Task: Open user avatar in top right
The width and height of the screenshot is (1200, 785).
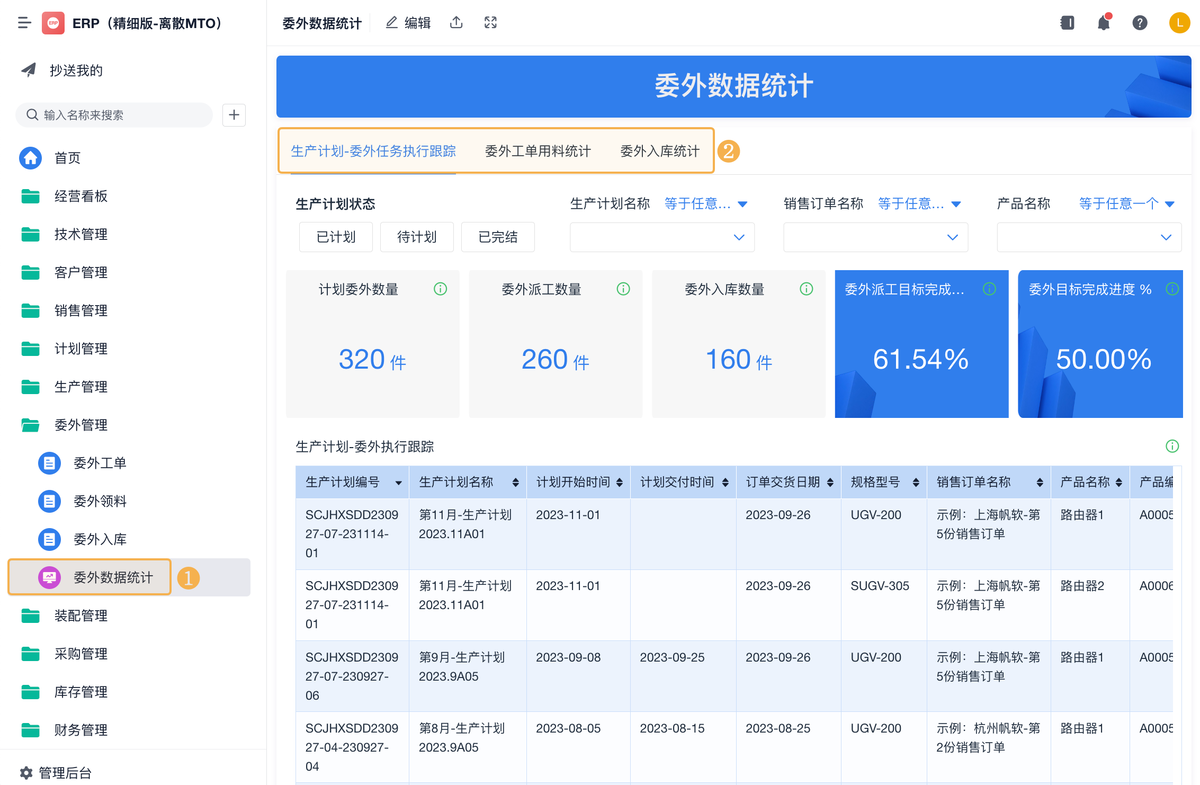Action: (1178, 23)
